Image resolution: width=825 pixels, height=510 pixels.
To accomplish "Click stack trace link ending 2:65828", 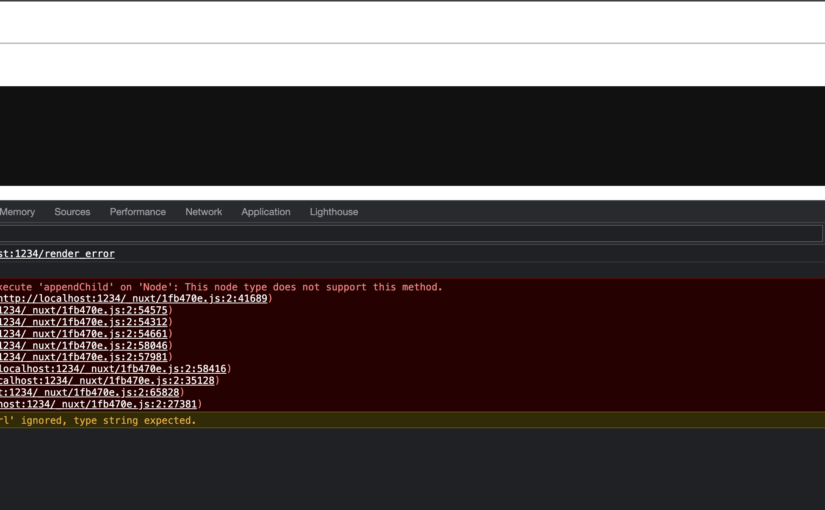I will click(x=90, y=393).
